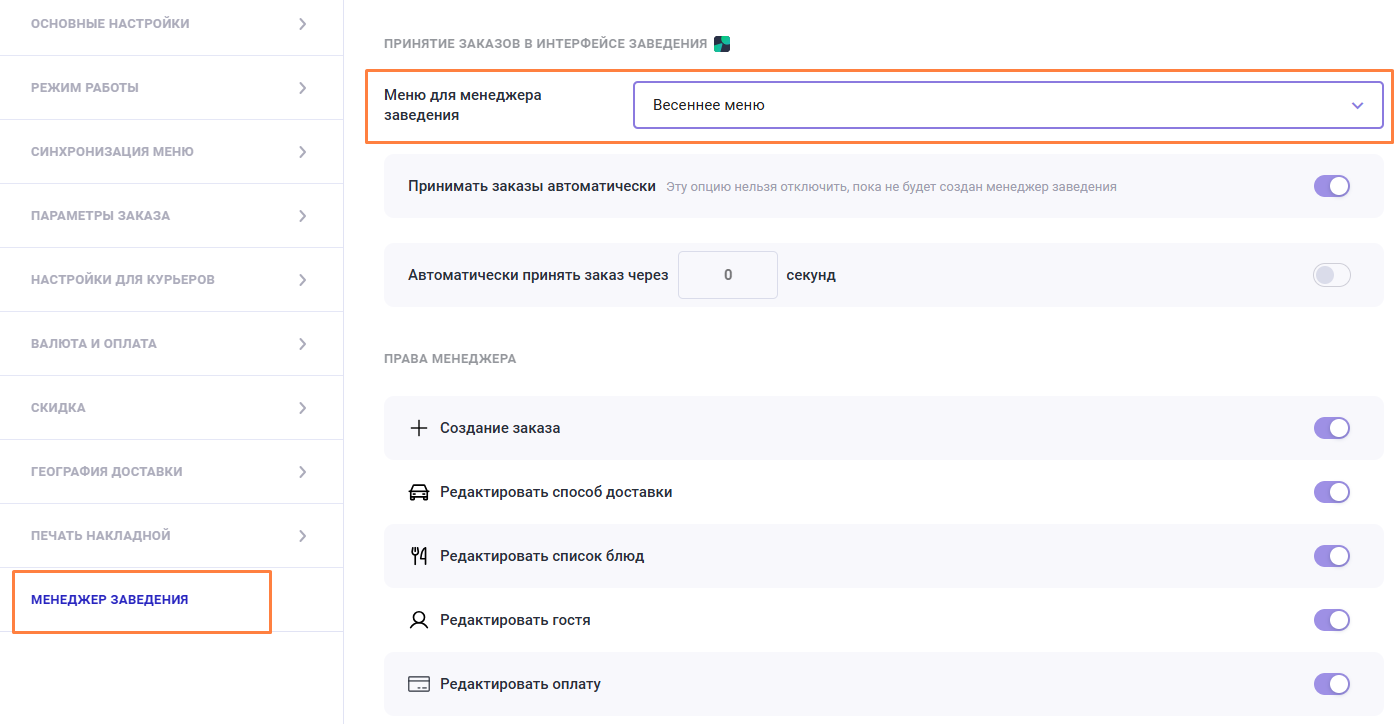The image size is (1399, 724).
Task: Toggle Принимать заказы автоматически switch
Action: 1331,186
